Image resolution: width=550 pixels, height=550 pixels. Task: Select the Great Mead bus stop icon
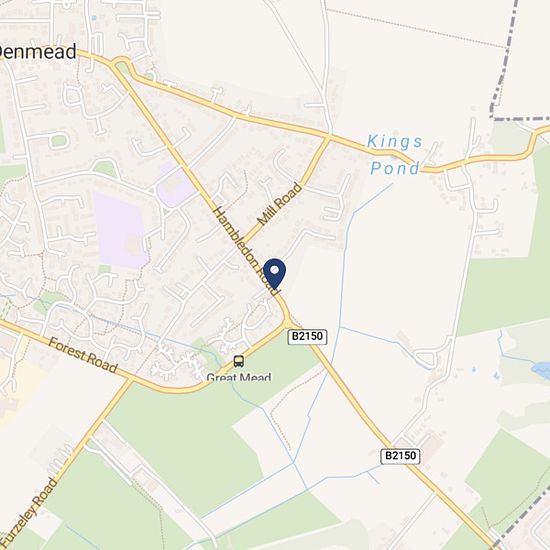point(239,361)
